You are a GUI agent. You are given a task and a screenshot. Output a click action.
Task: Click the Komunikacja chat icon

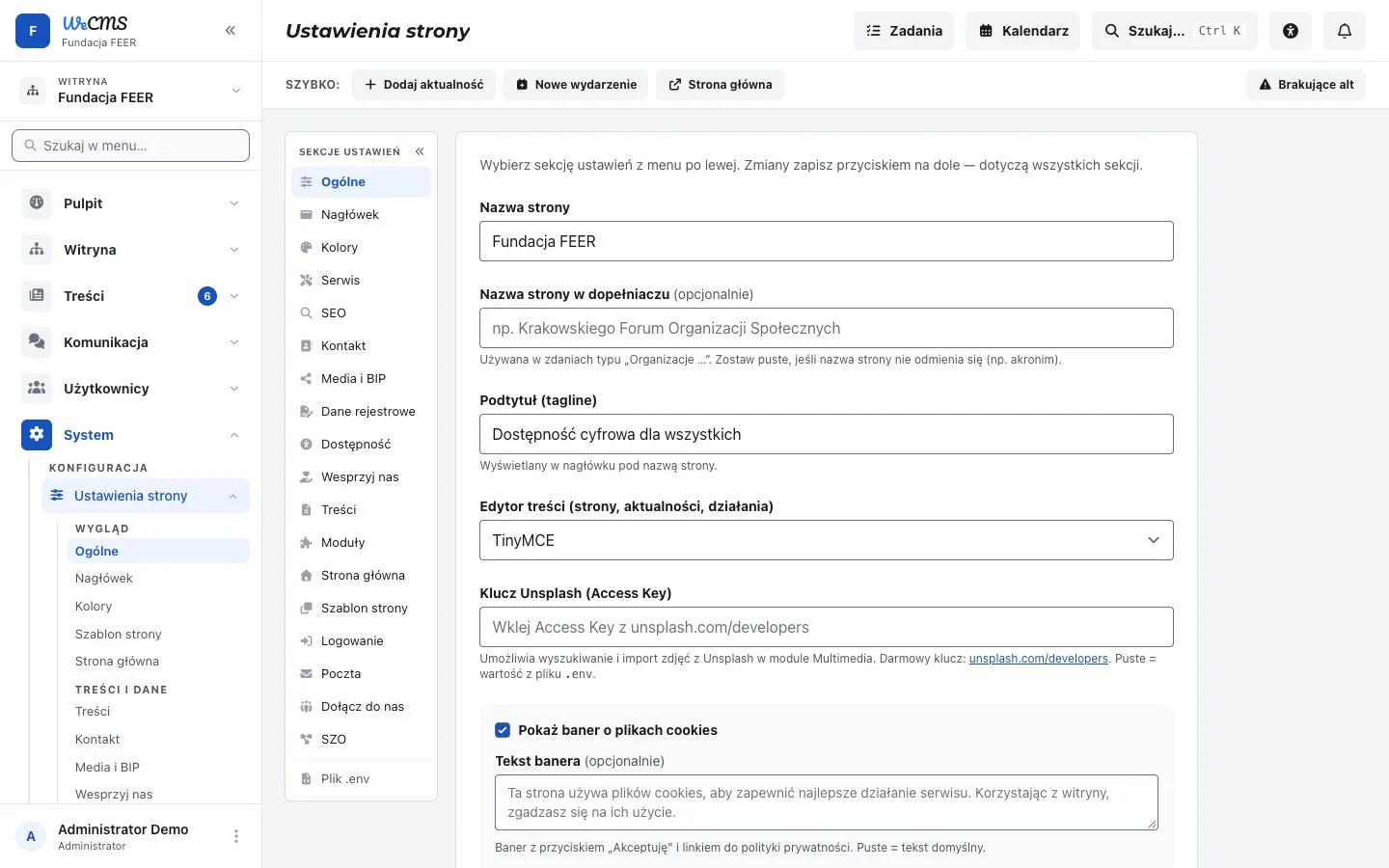click(37, 341)
